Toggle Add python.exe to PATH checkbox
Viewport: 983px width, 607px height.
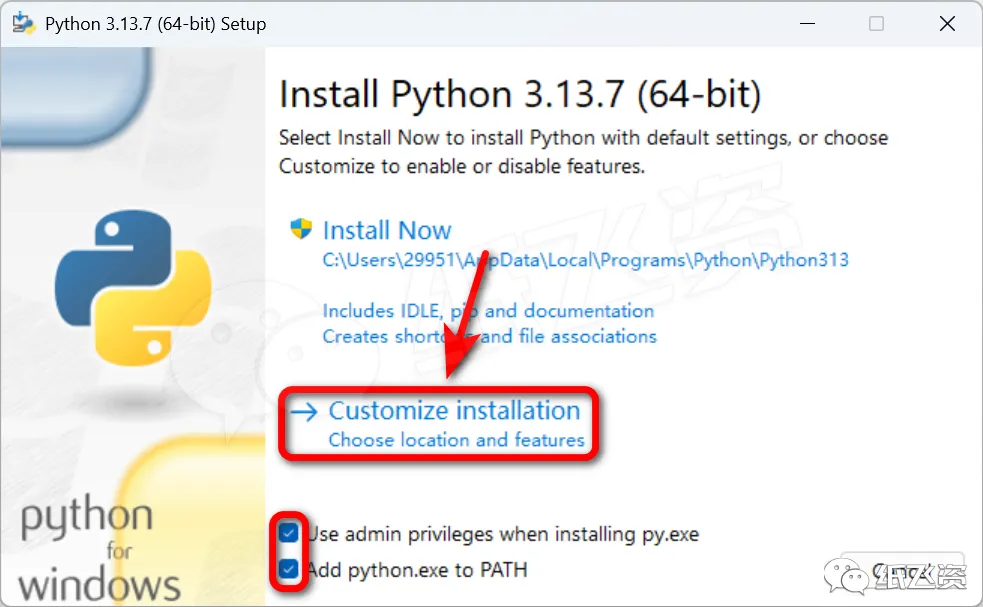coord(288,569)
